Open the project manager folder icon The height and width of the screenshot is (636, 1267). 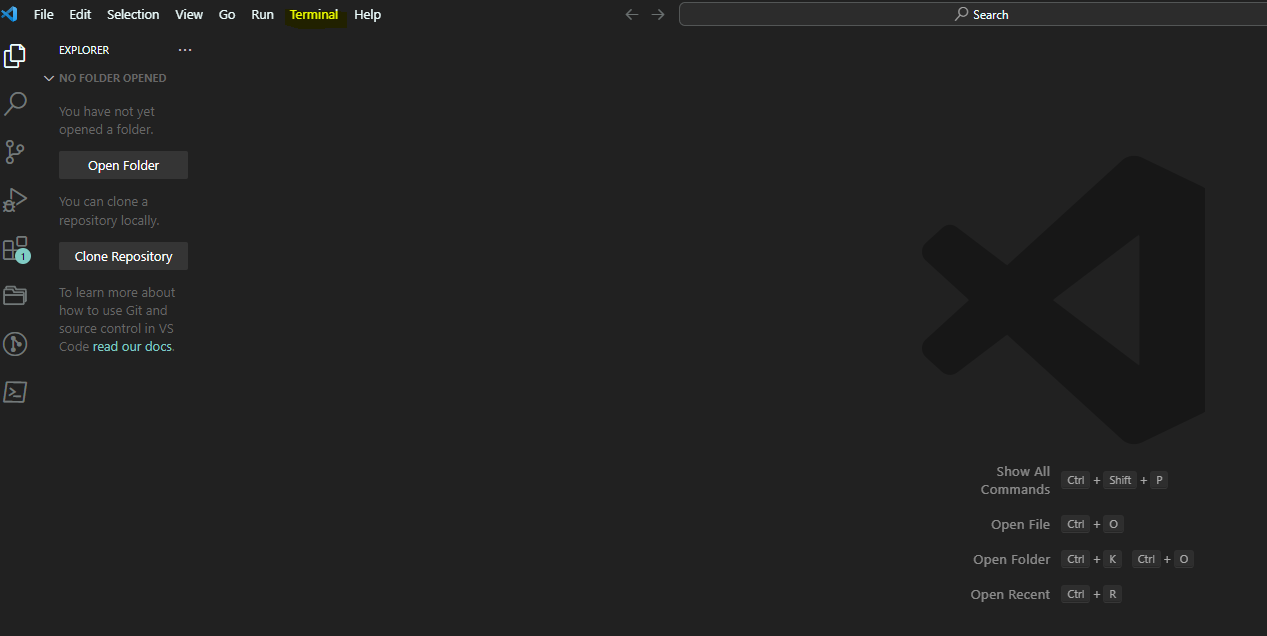tap(15, 296)
